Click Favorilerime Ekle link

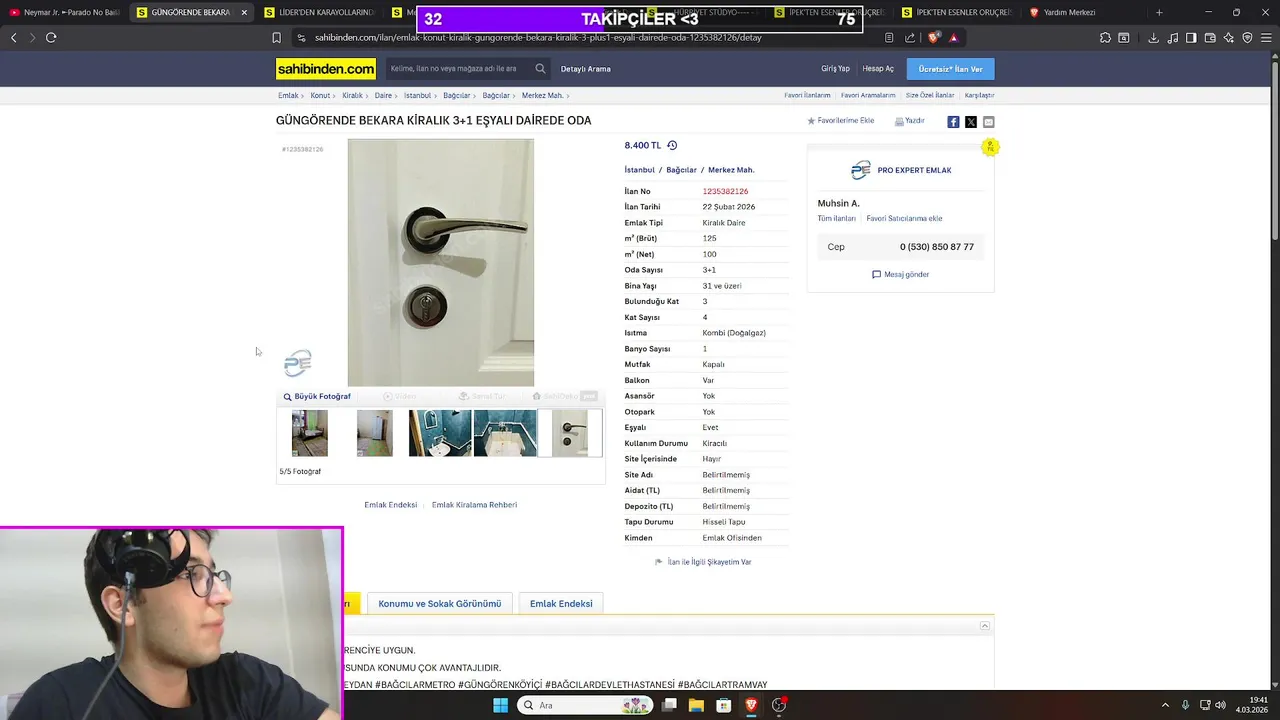point(841,121)
